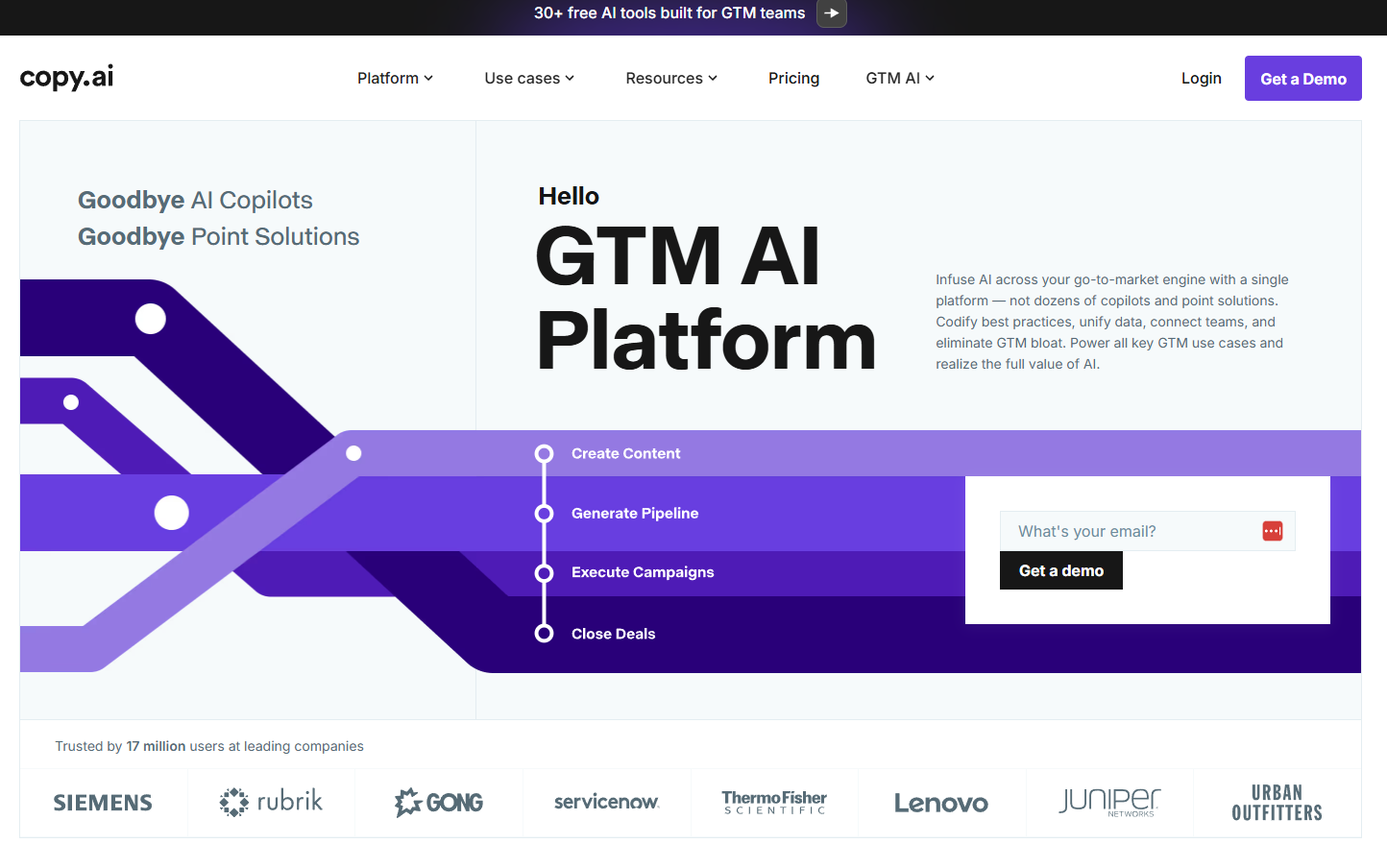Select the Close Deals step

point(613,634)
